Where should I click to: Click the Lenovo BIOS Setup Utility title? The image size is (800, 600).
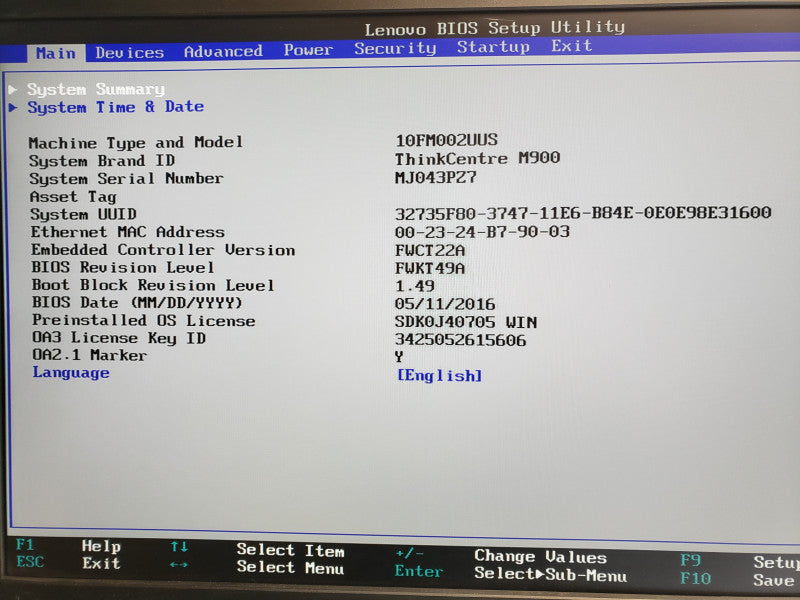click(494, 28)
